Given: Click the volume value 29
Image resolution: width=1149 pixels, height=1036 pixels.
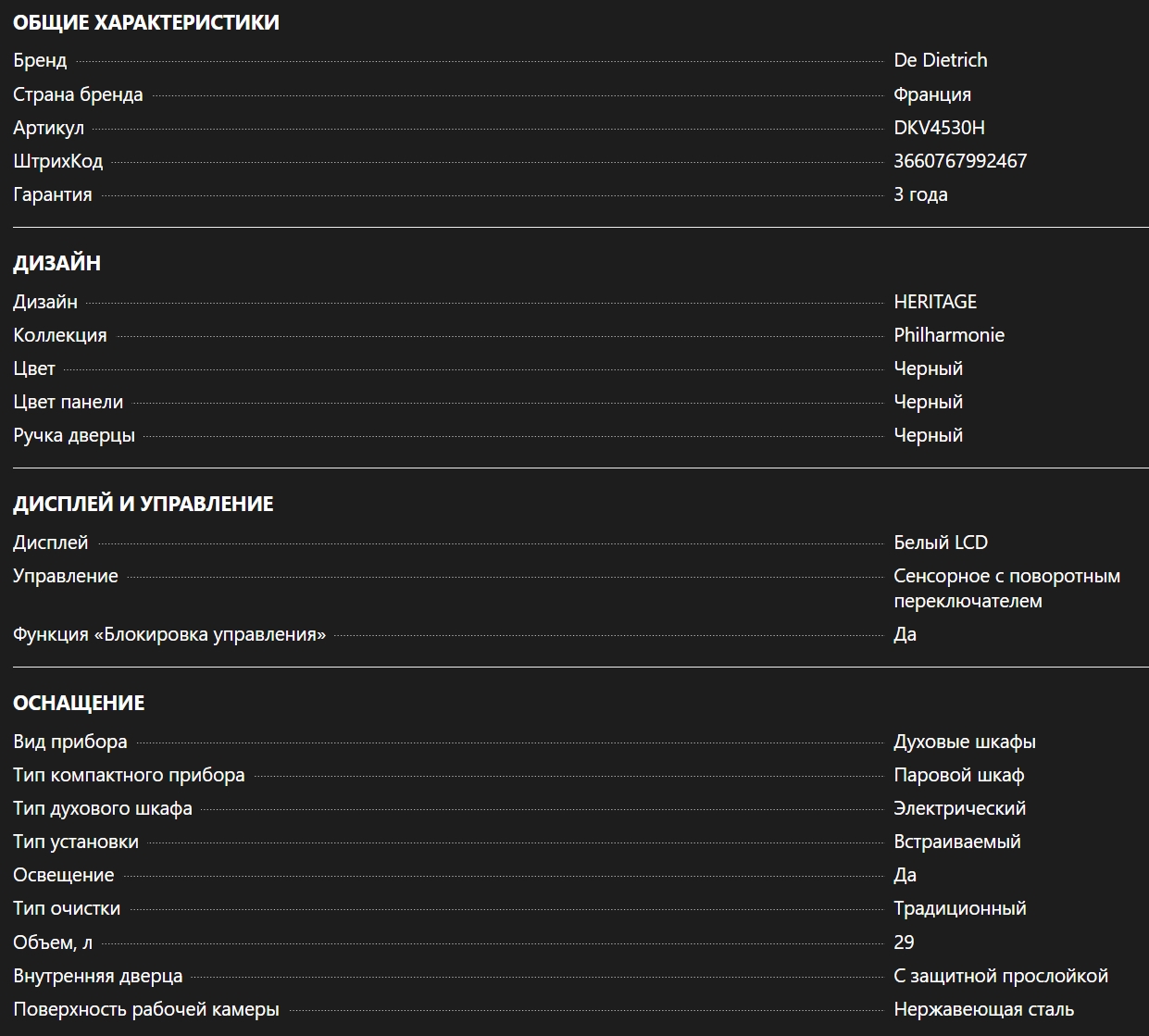Looking at the screenshot, I should tap(904, 942).
